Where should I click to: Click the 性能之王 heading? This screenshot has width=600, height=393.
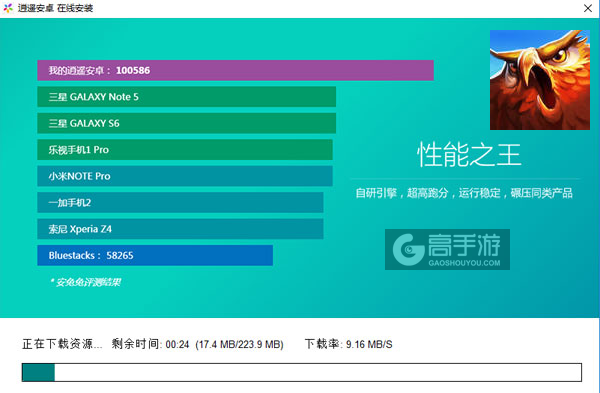(469, 155)
